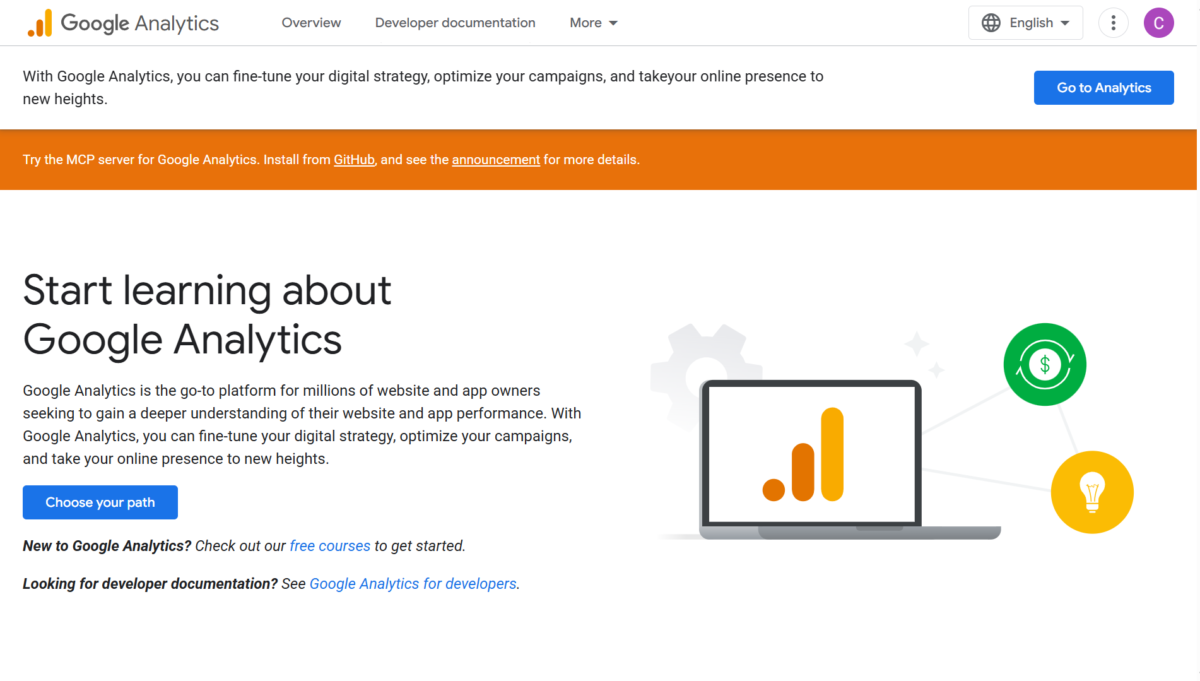This screenshot has width=1200, height=681.
Task: Click the Choose your path button
Action: (100, 502)
